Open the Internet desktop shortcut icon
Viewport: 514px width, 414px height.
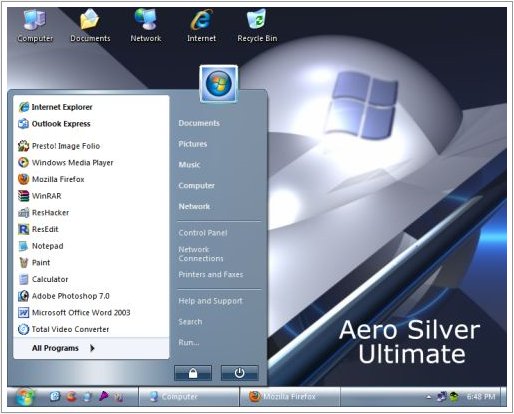point(201,26)
